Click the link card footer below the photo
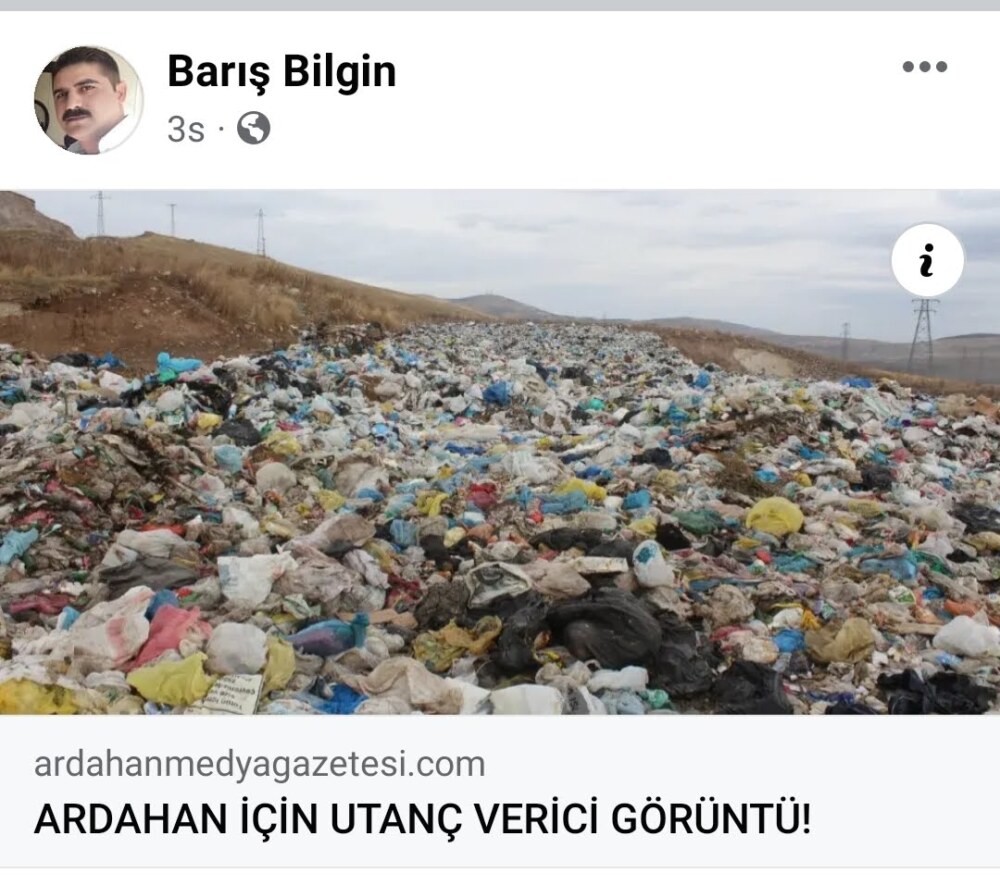 point(500,791)
